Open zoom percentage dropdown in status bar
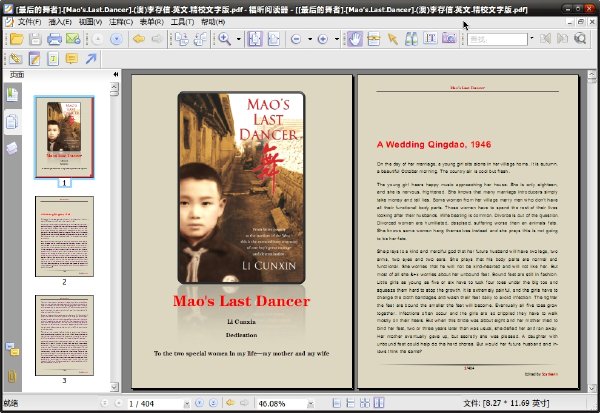This screenshot has width=600, height=413. pyautogui.click(x=310, y=403)
